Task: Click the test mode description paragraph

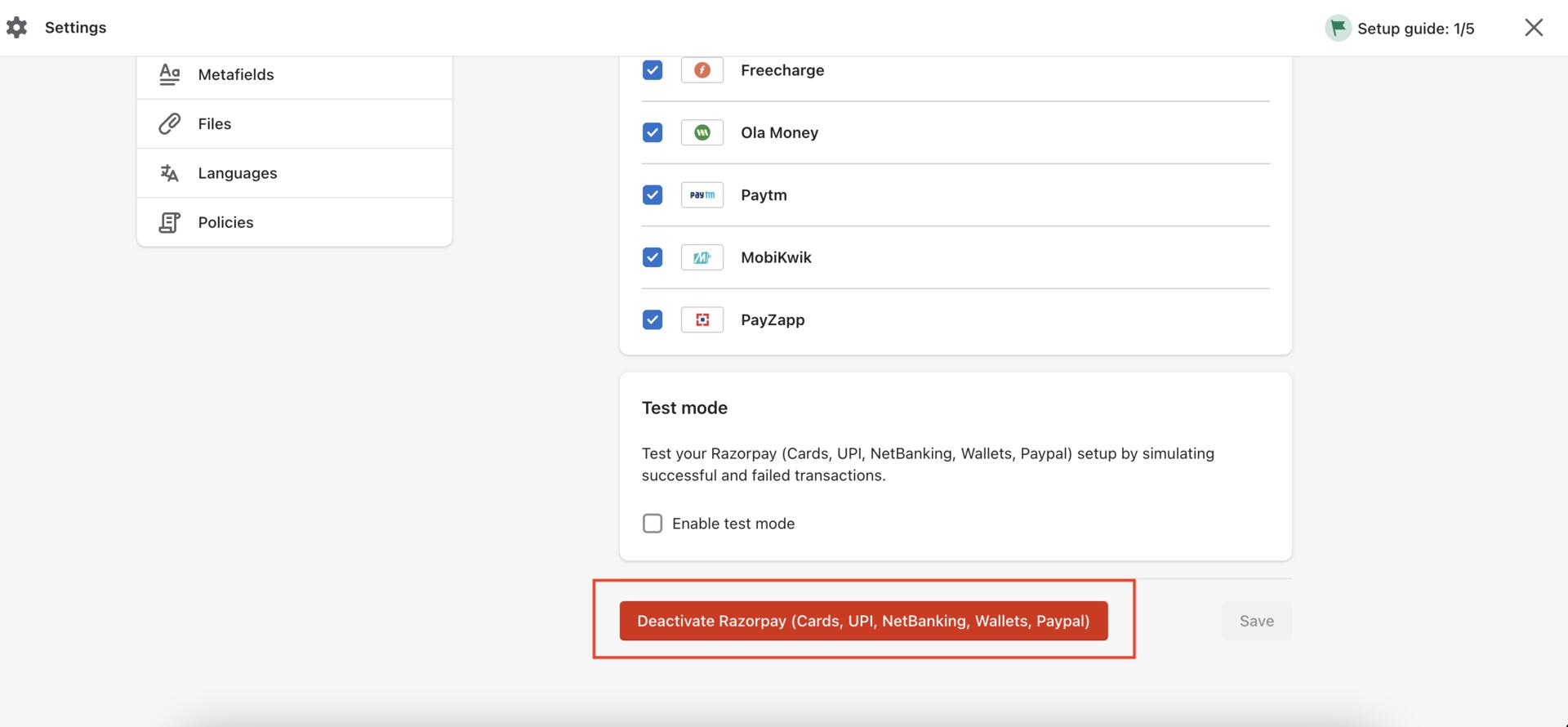Action: 928,464
